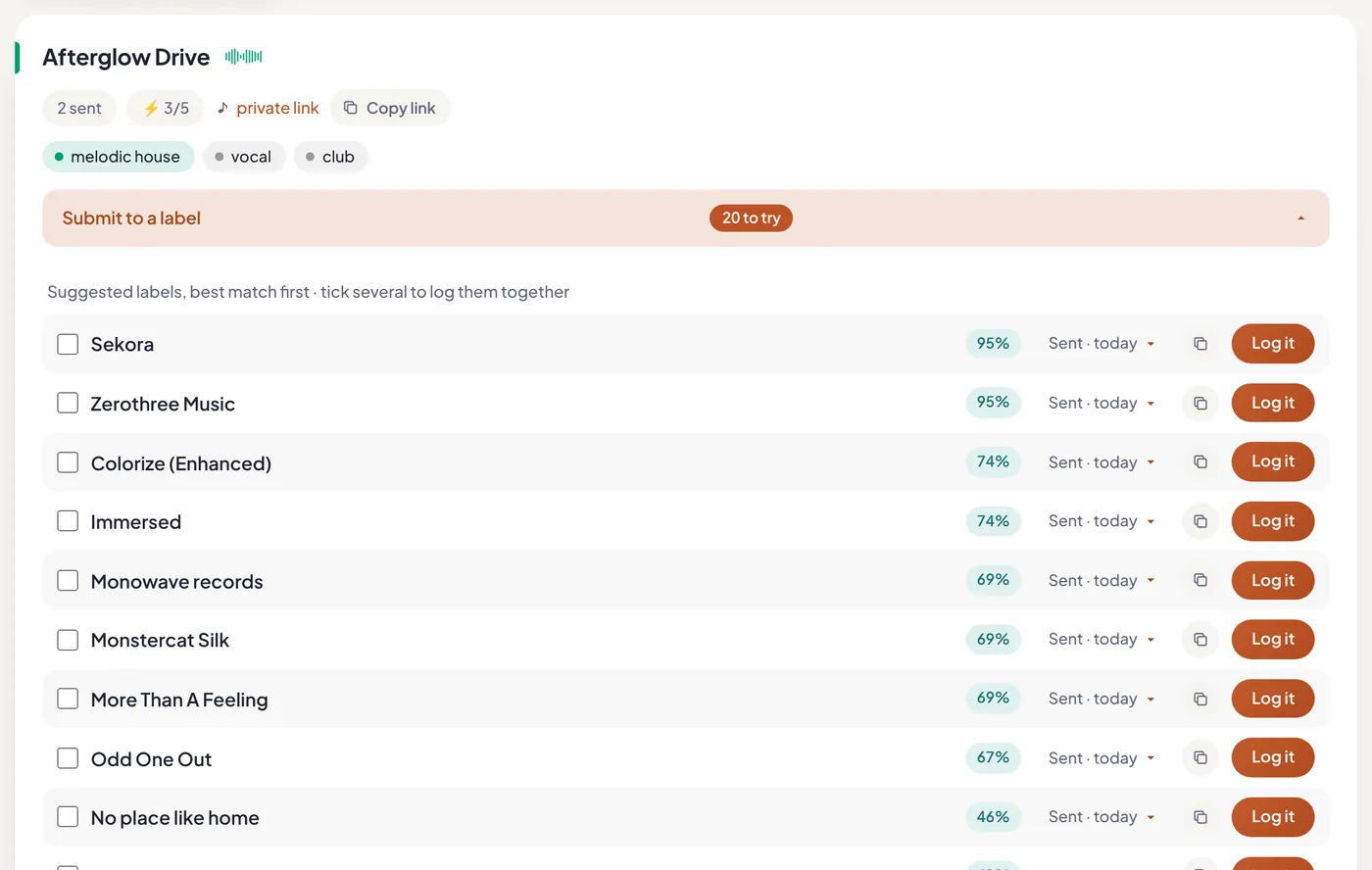Open Sent today dropdown for Zerothree Music
Image resolution: width=1372 pixels, height=870 pixels.
tap(1102, 403)
